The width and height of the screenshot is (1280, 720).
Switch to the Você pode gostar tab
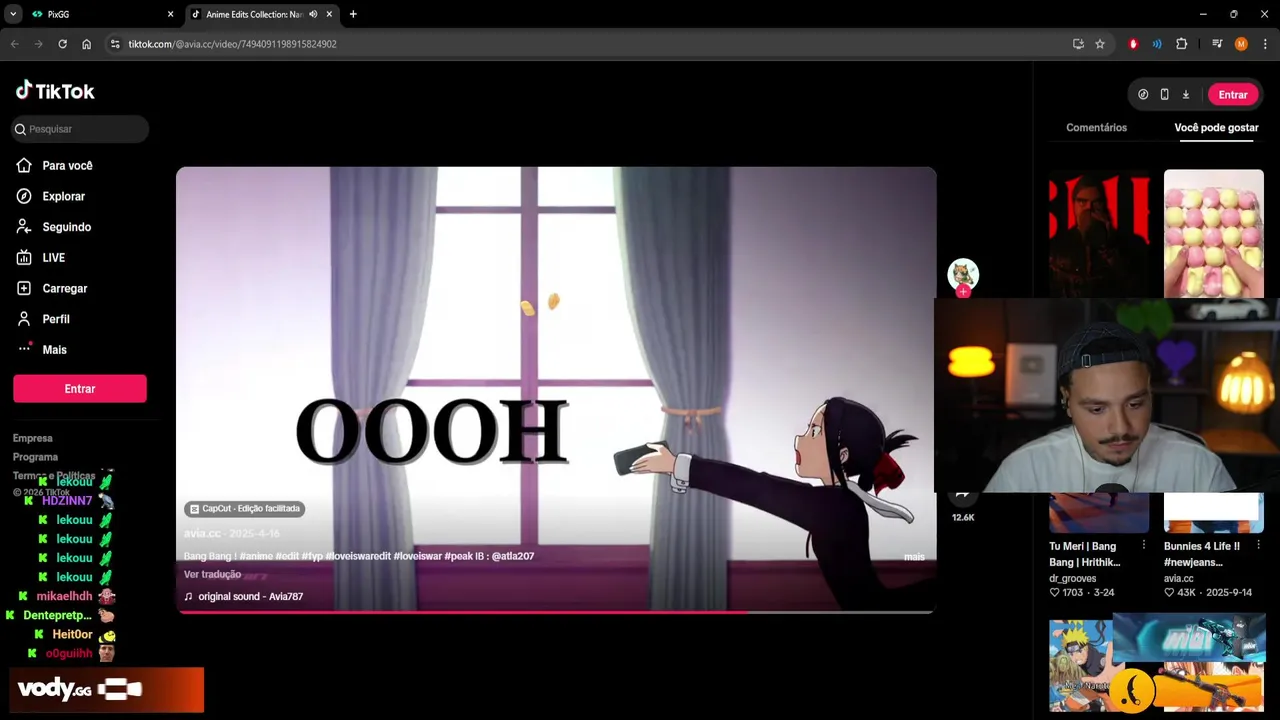click(x=1216, y=128)
